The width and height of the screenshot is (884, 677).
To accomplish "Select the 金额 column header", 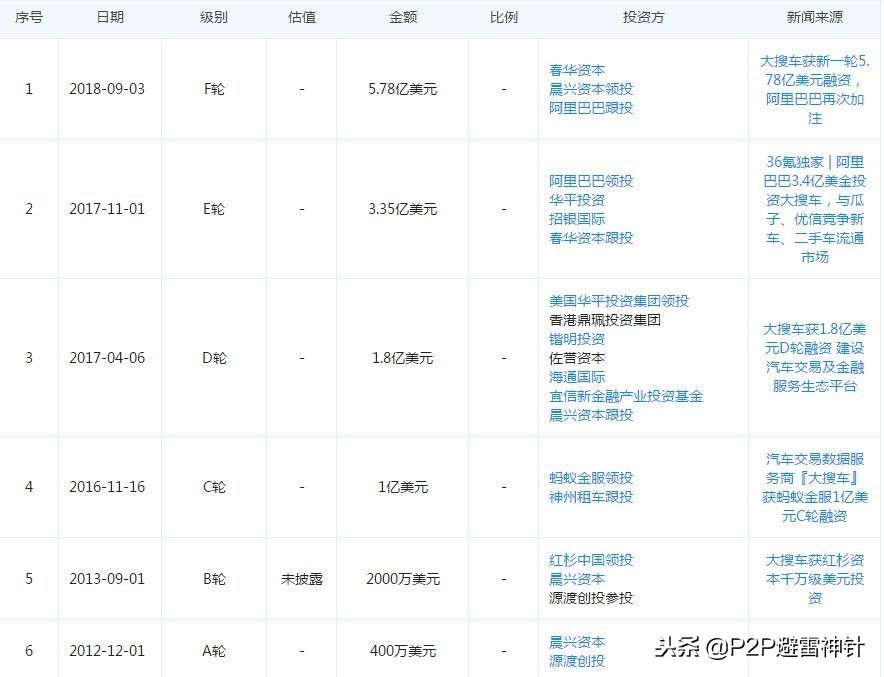I will [403, 17].
